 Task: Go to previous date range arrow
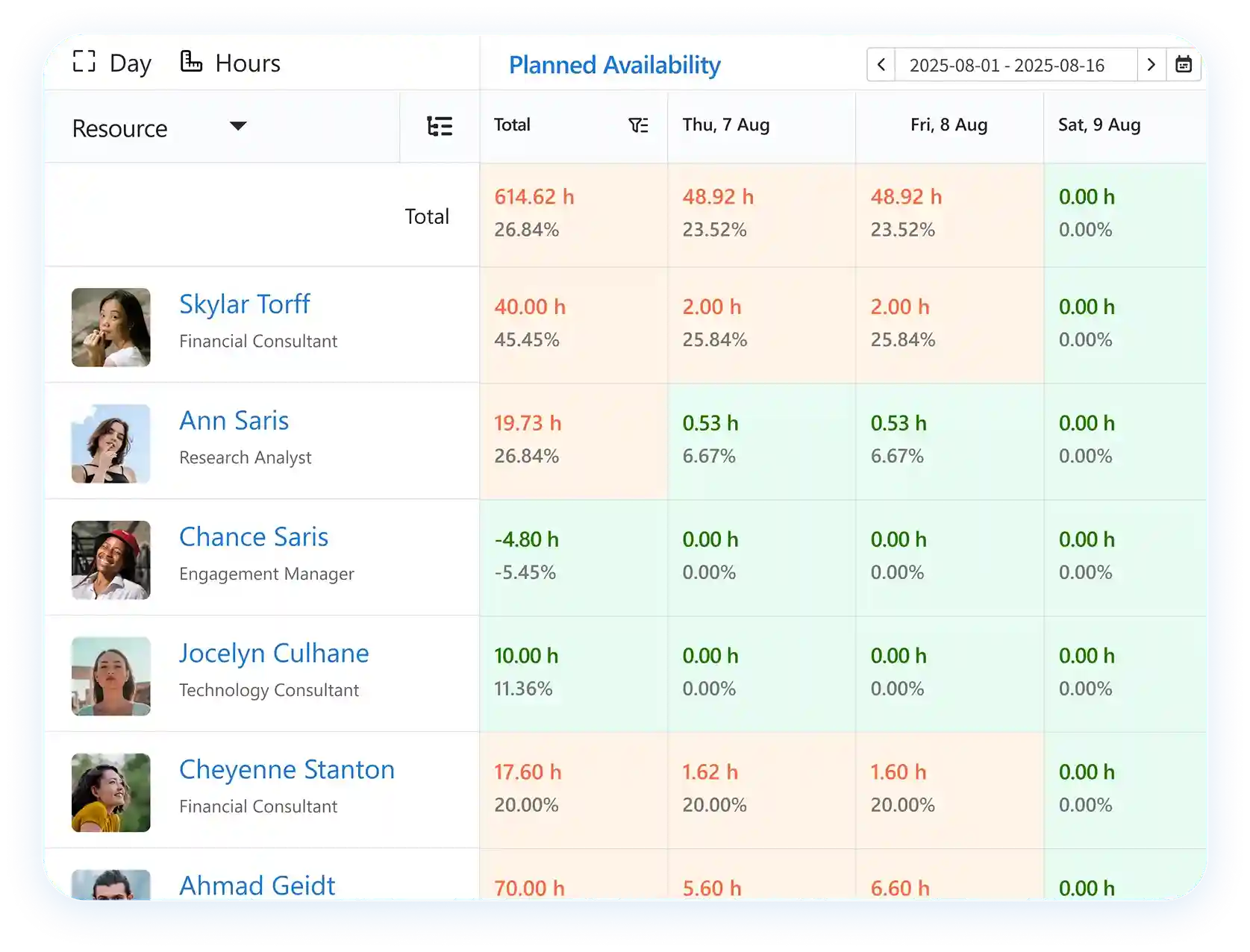[881, 65]
